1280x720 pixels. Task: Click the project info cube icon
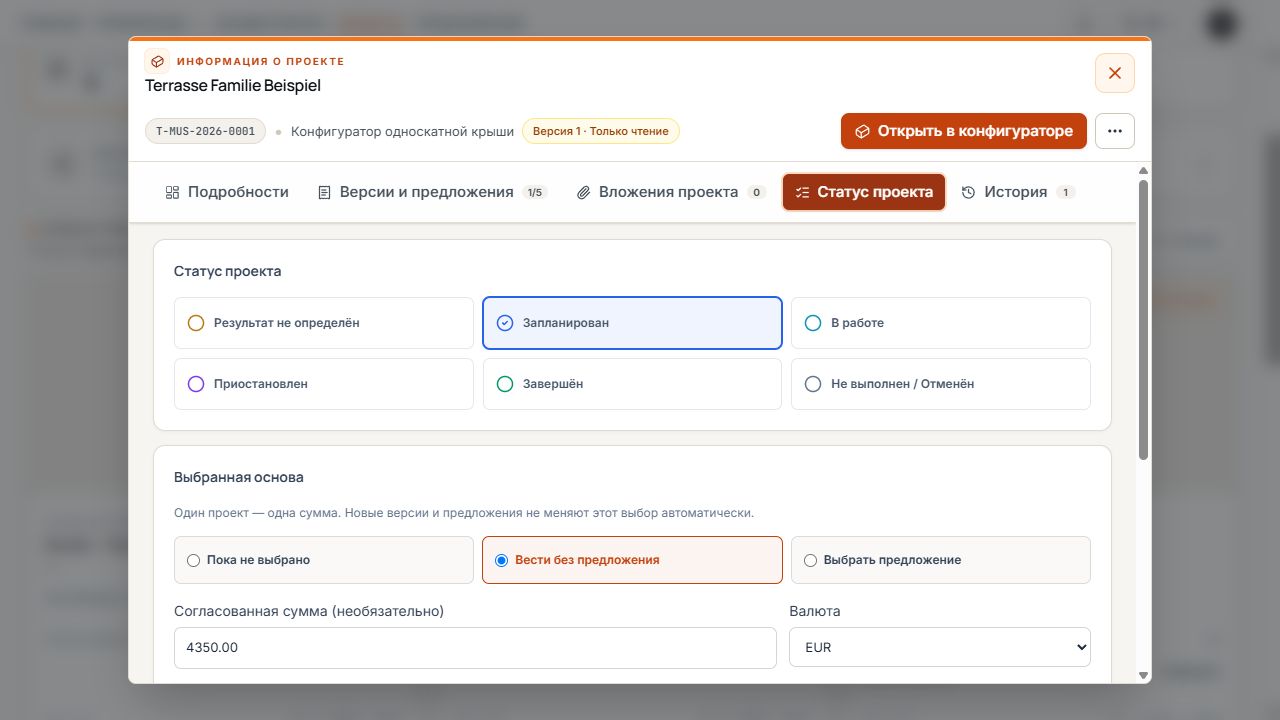tap(157, 61)
